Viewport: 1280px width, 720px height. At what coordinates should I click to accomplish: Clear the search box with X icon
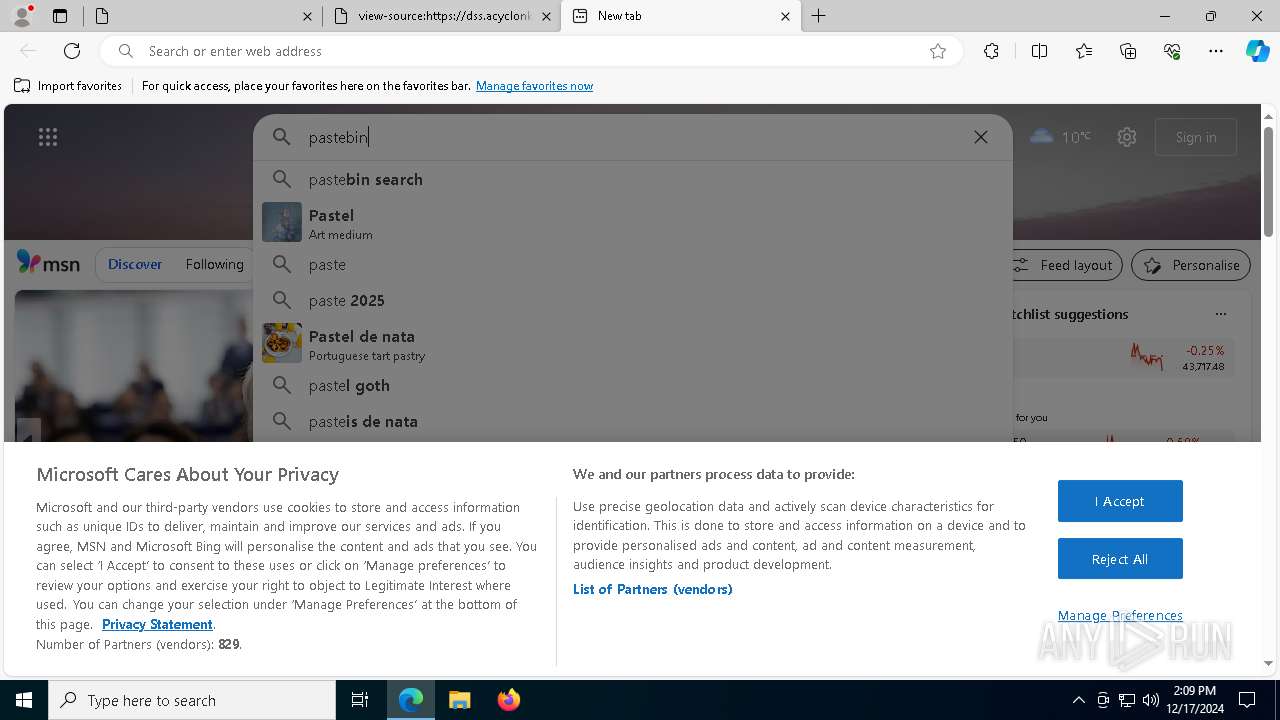pos(981,137)
